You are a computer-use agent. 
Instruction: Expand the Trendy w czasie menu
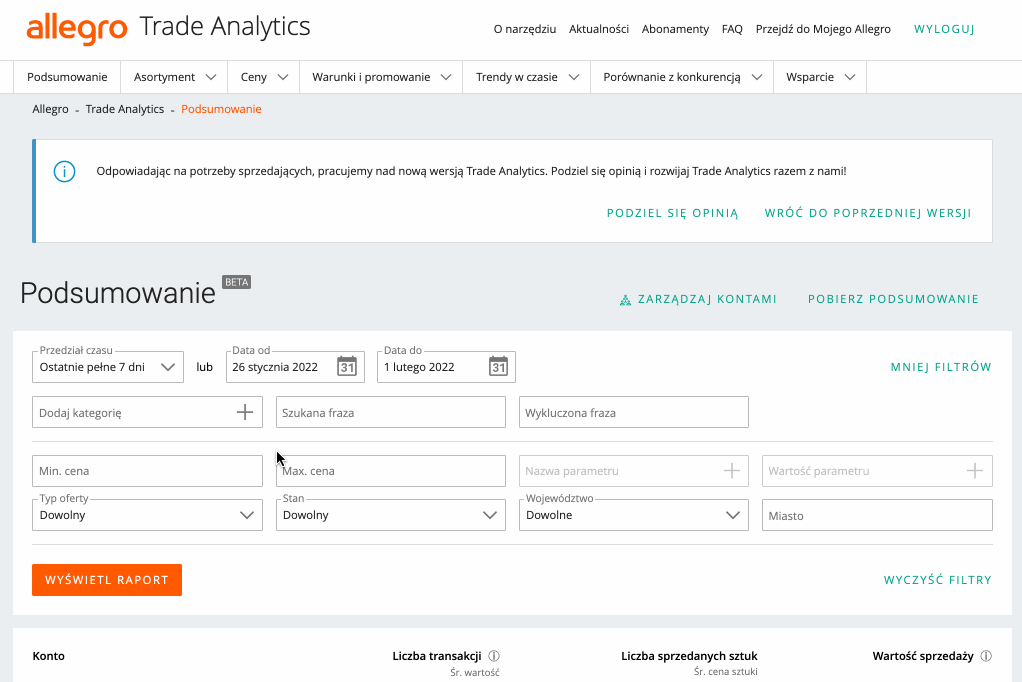pos(527,77)
